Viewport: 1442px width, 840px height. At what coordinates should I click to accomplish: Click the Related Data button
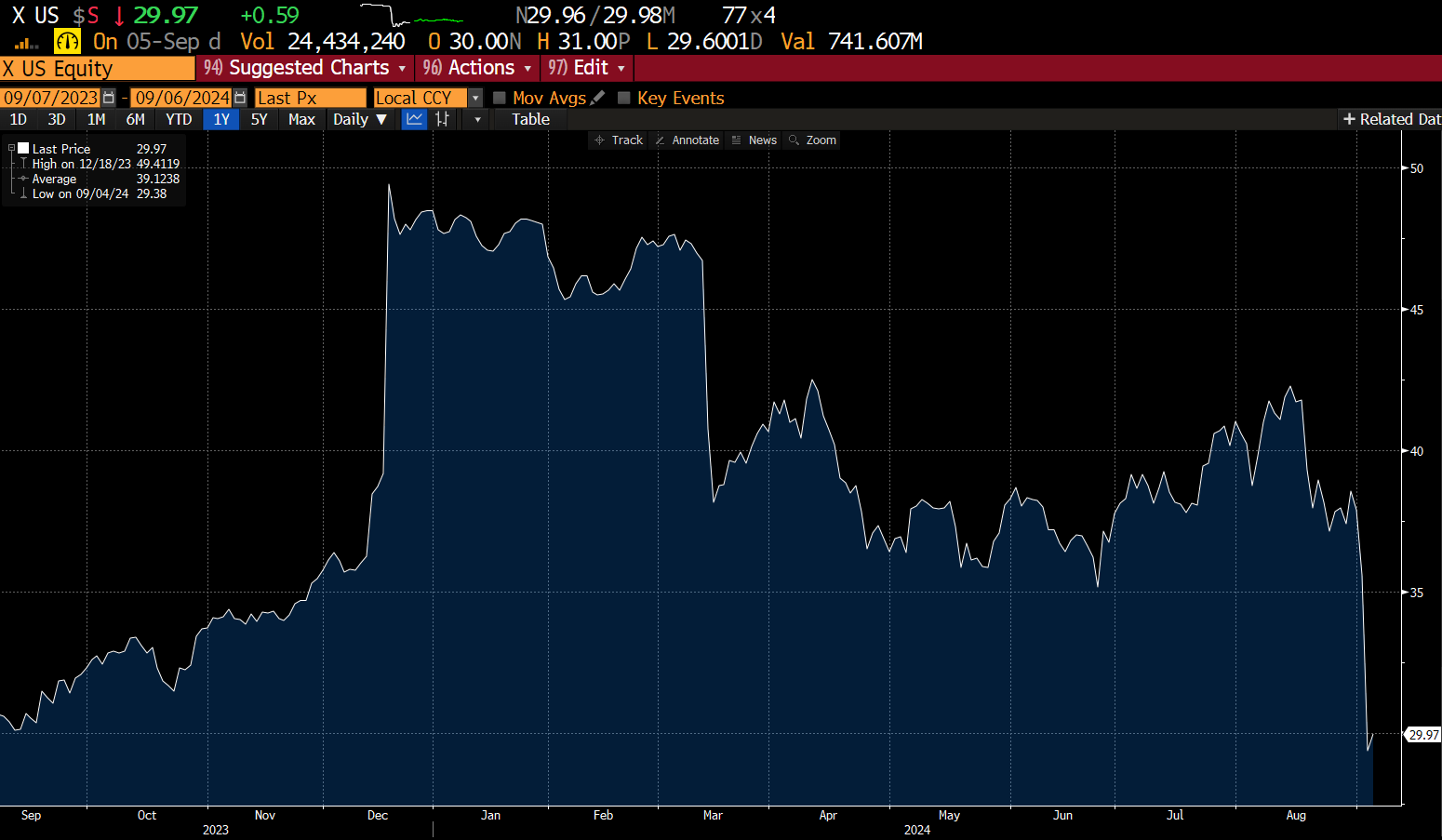(x=1391, y=119)
